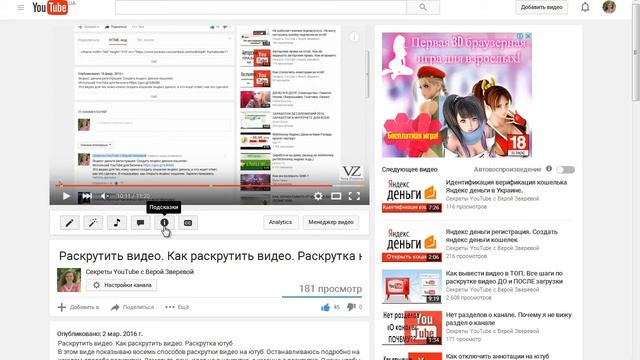Open player settings gear
This screenshot has width=640, height=360.
point(318,196)
